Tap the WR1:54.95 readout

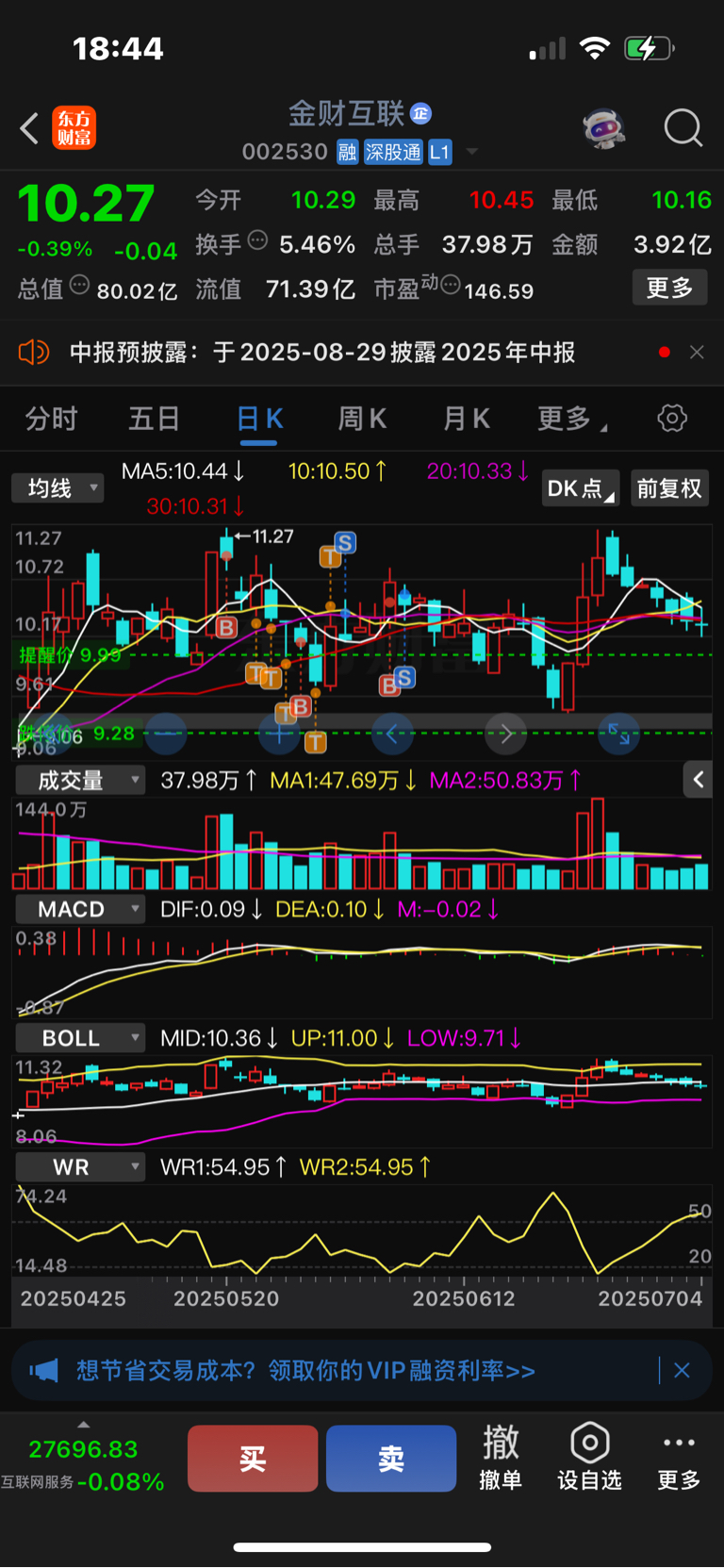point(223,1167)
